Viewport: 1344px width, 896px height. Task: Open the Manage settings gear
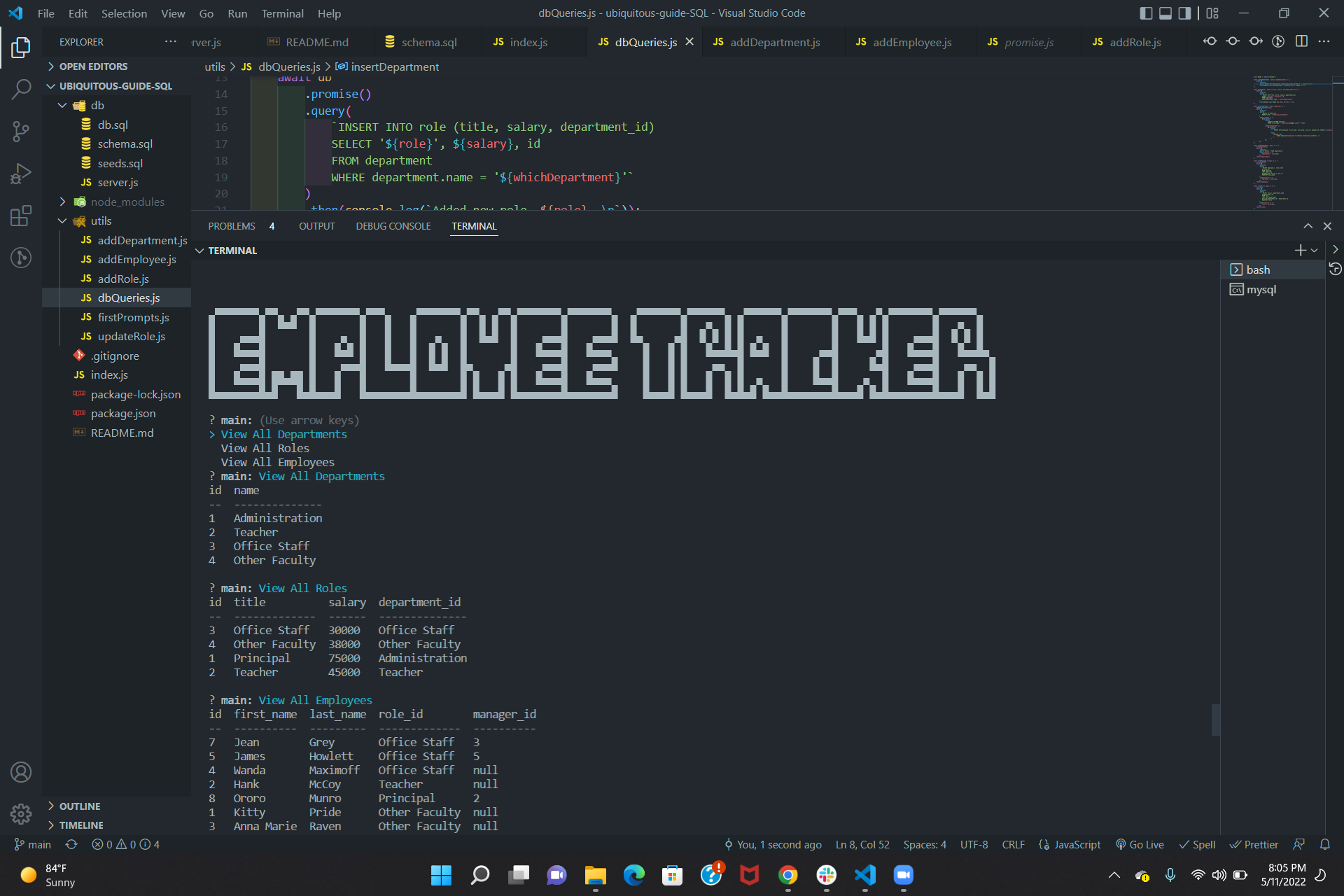click(x=21, y=814)
